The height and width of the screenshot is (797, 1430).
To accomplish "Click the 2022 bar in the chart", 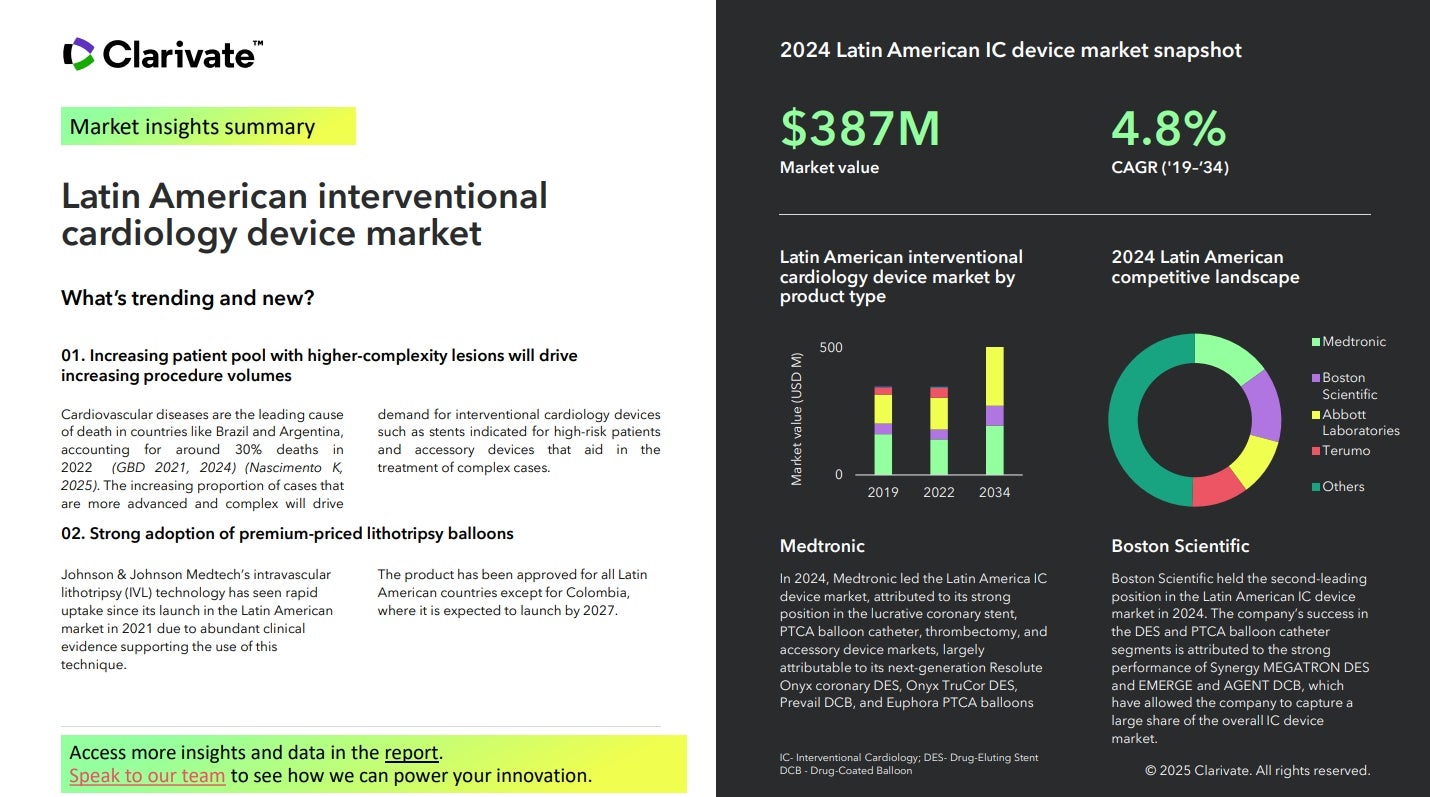I will (x=938, y=430).
